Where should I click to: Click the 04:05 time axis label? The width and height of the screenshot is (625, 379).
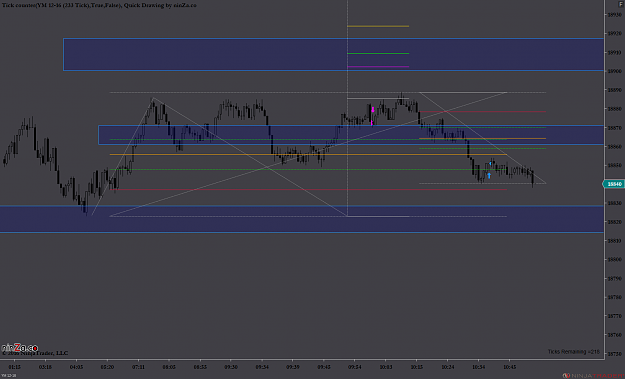coord(76,366)
